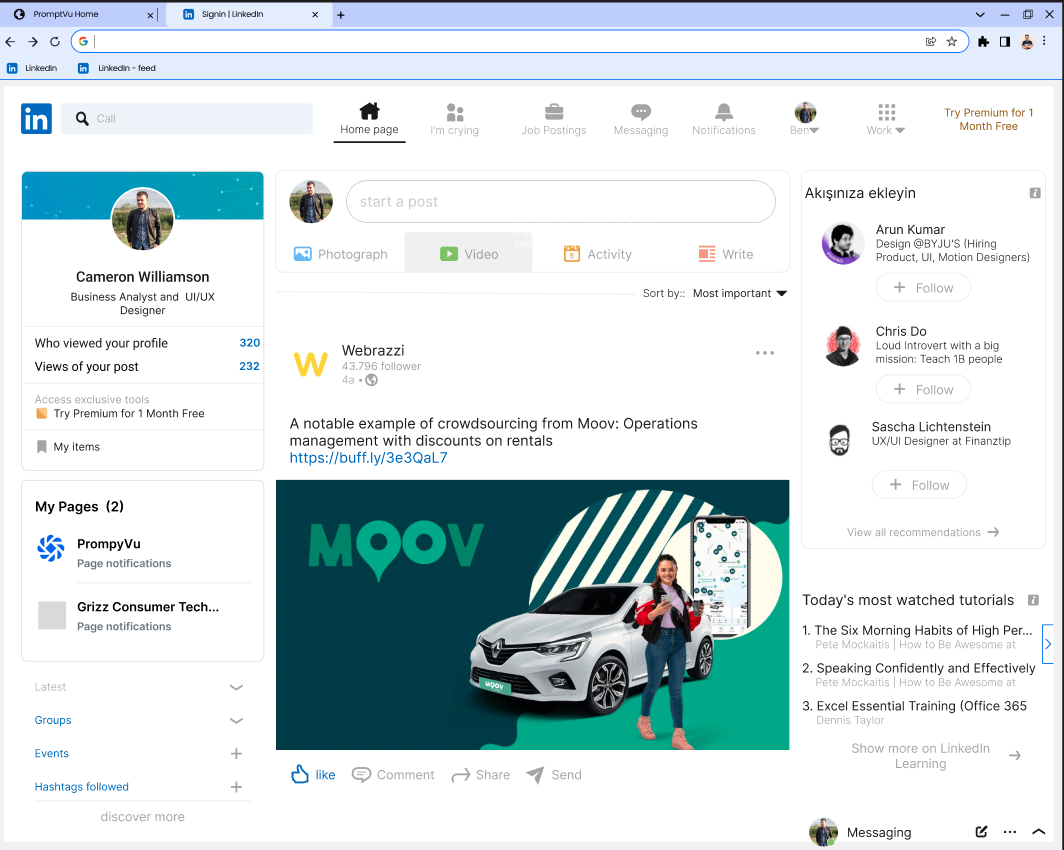The height and width of the screenshot is (850, 1064).
Task: Click discover more link
Action: 142,817
